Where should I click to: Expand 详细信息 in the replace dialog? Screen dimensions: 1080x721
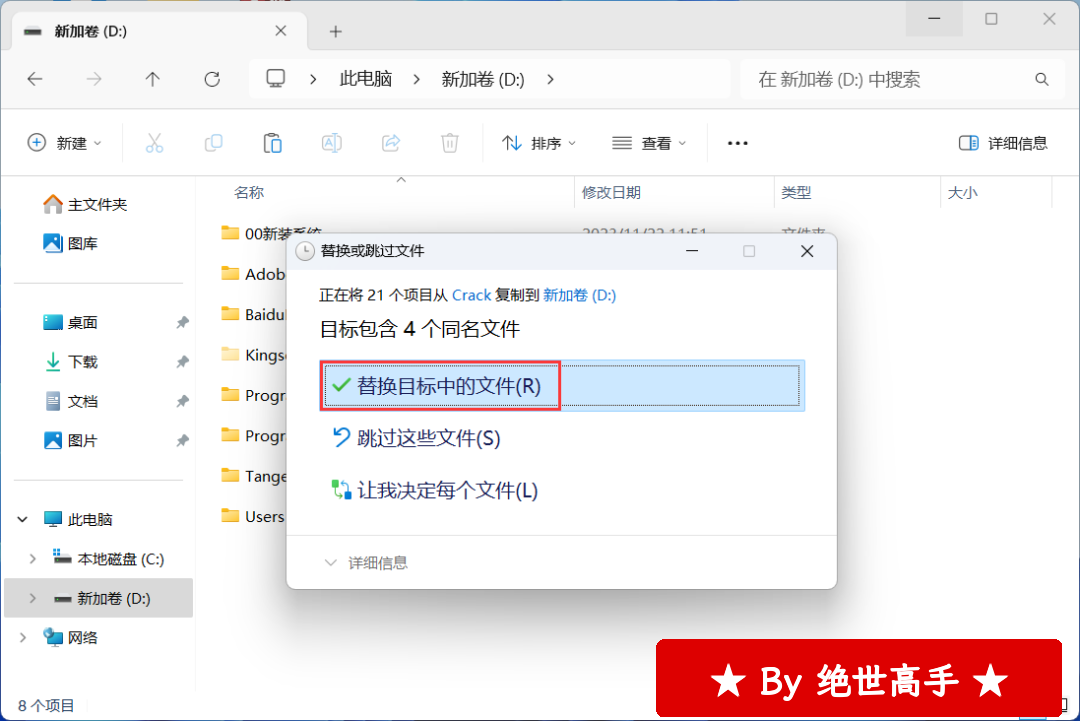click(x=366, y=563)
